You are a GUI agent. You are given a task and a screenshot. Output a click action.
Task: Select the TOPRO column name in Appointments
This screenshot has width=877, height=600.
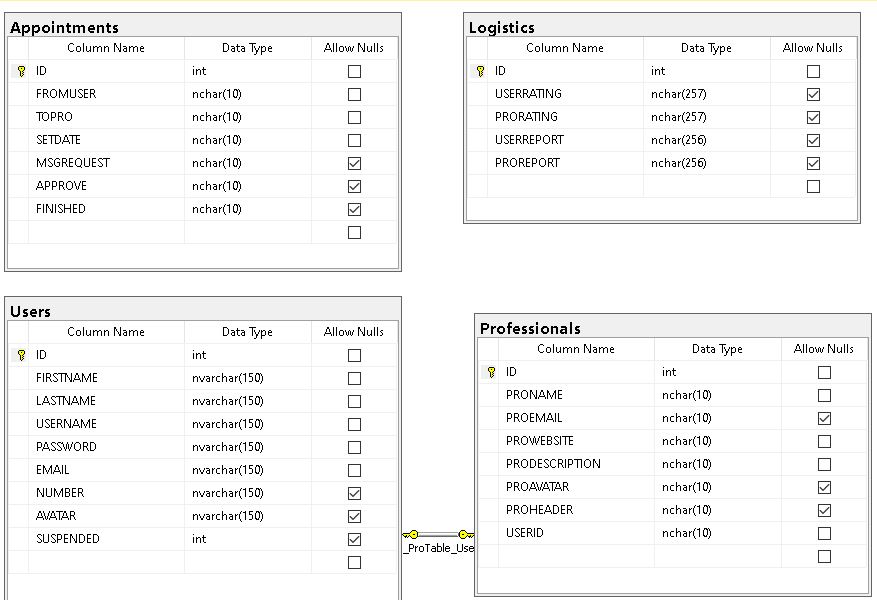coord(54,117)
